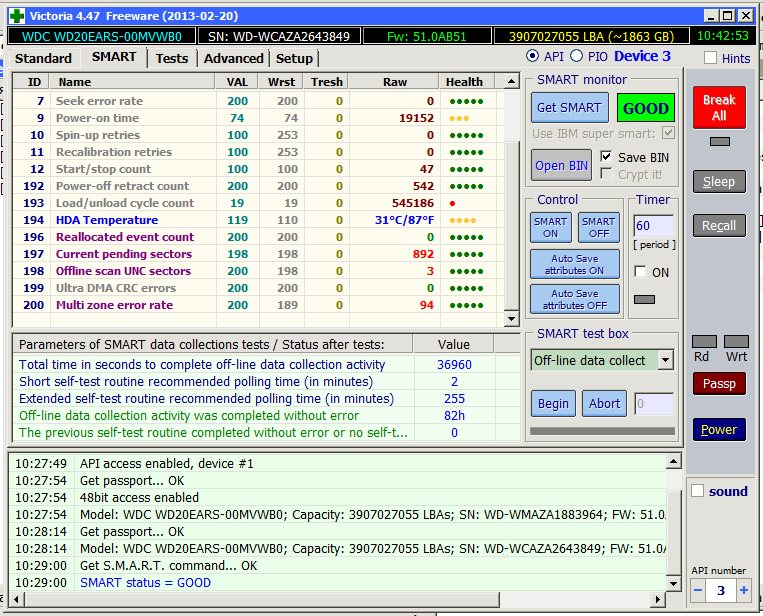Increase API number with plus button
Viewport: 763px width, 616px height.
[744, 590]
